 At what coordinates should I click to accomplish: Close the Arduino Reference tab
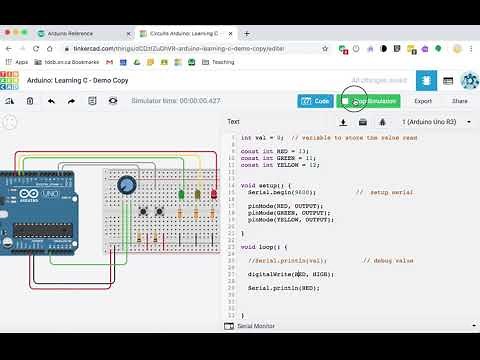129,34
